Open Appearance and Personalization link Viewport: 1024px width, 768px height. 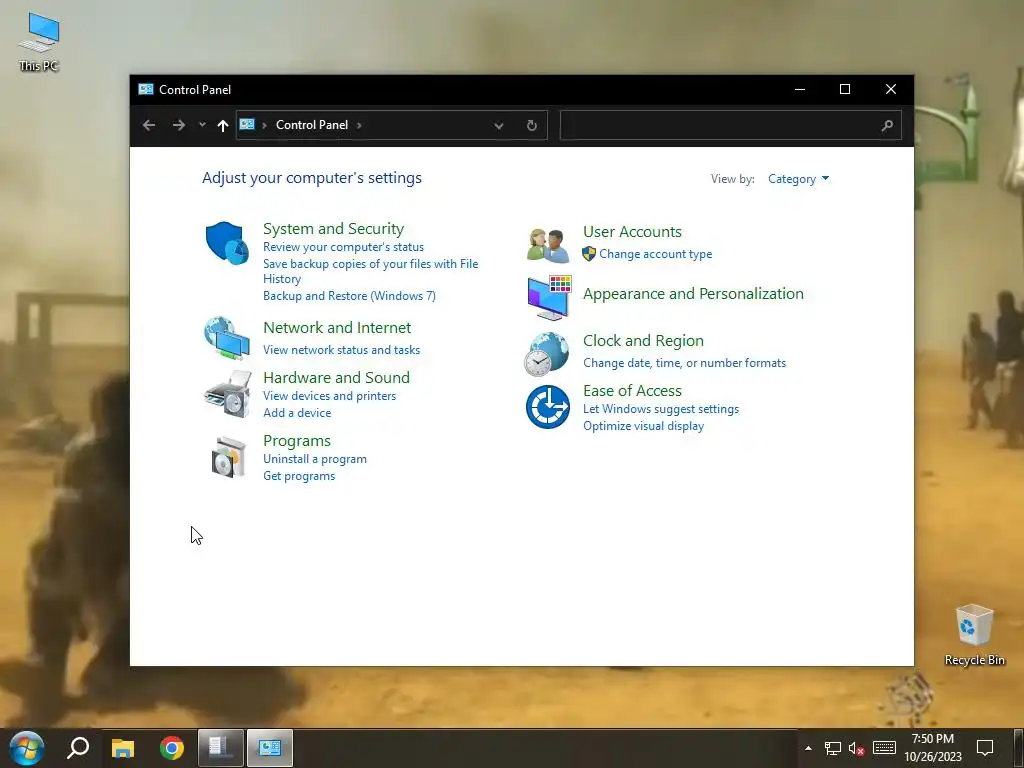693,294
